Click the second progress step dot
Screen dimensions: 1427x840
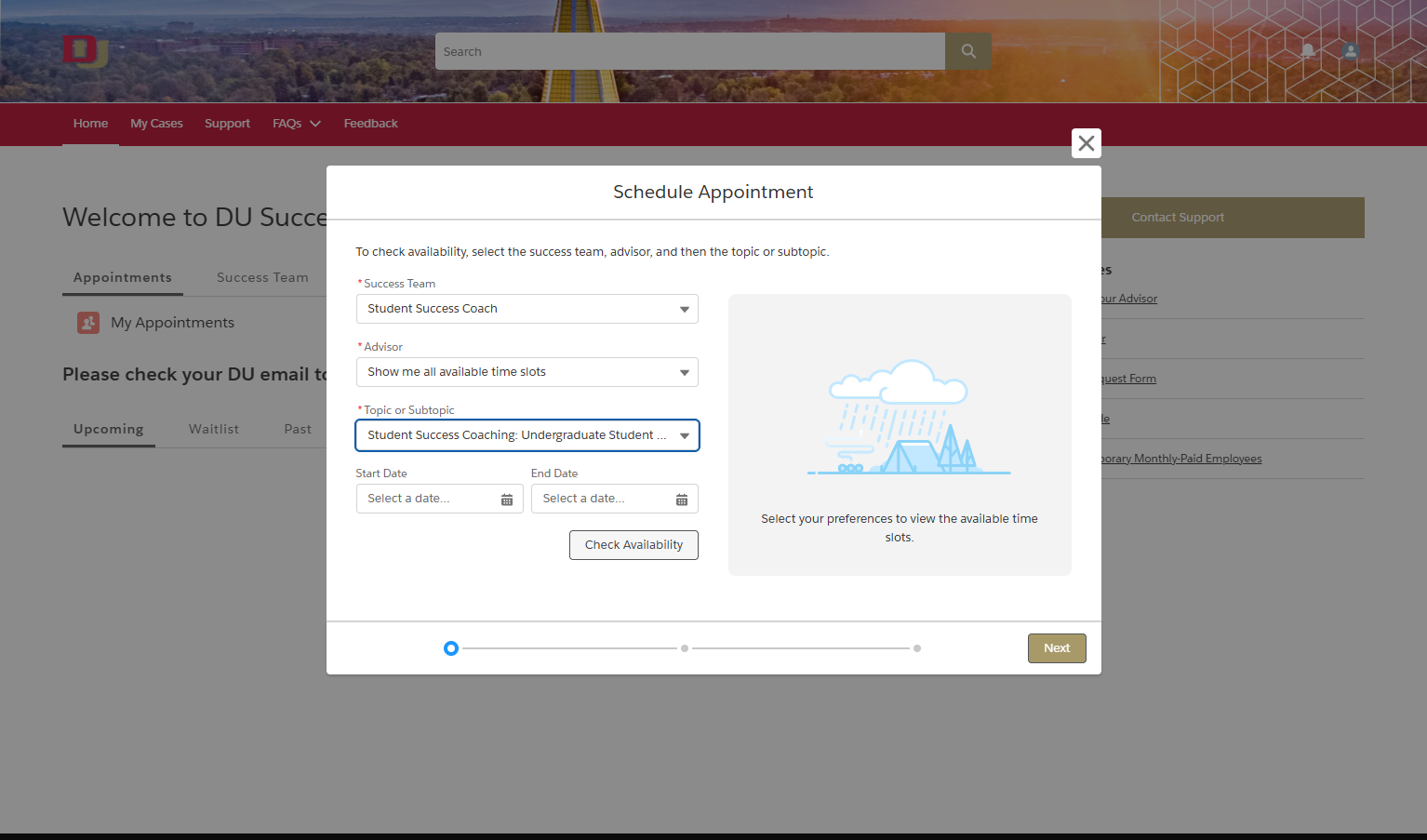[x=685, y=648]
